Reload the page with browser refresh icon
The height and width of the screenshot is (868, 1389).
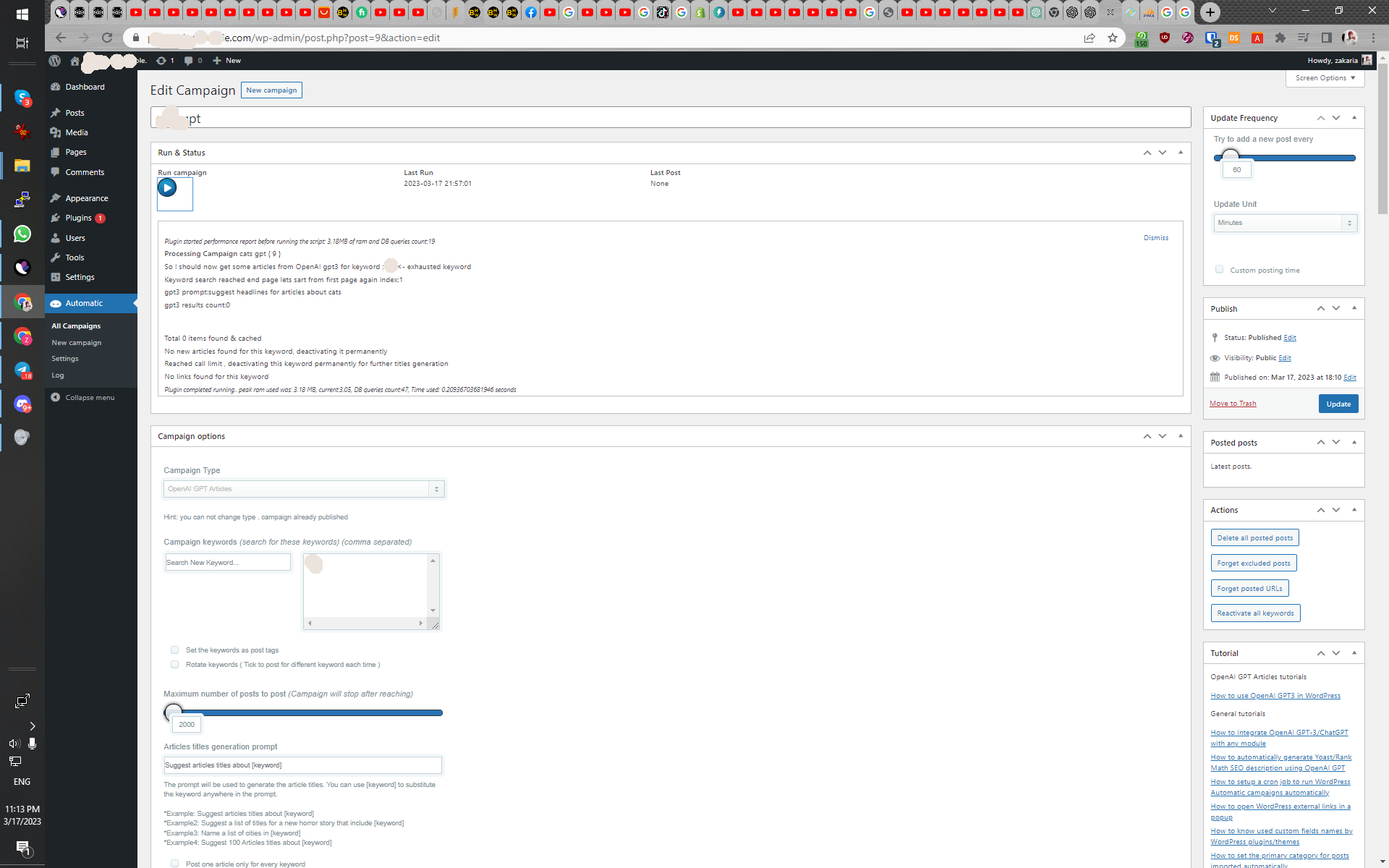pos(107,38)
